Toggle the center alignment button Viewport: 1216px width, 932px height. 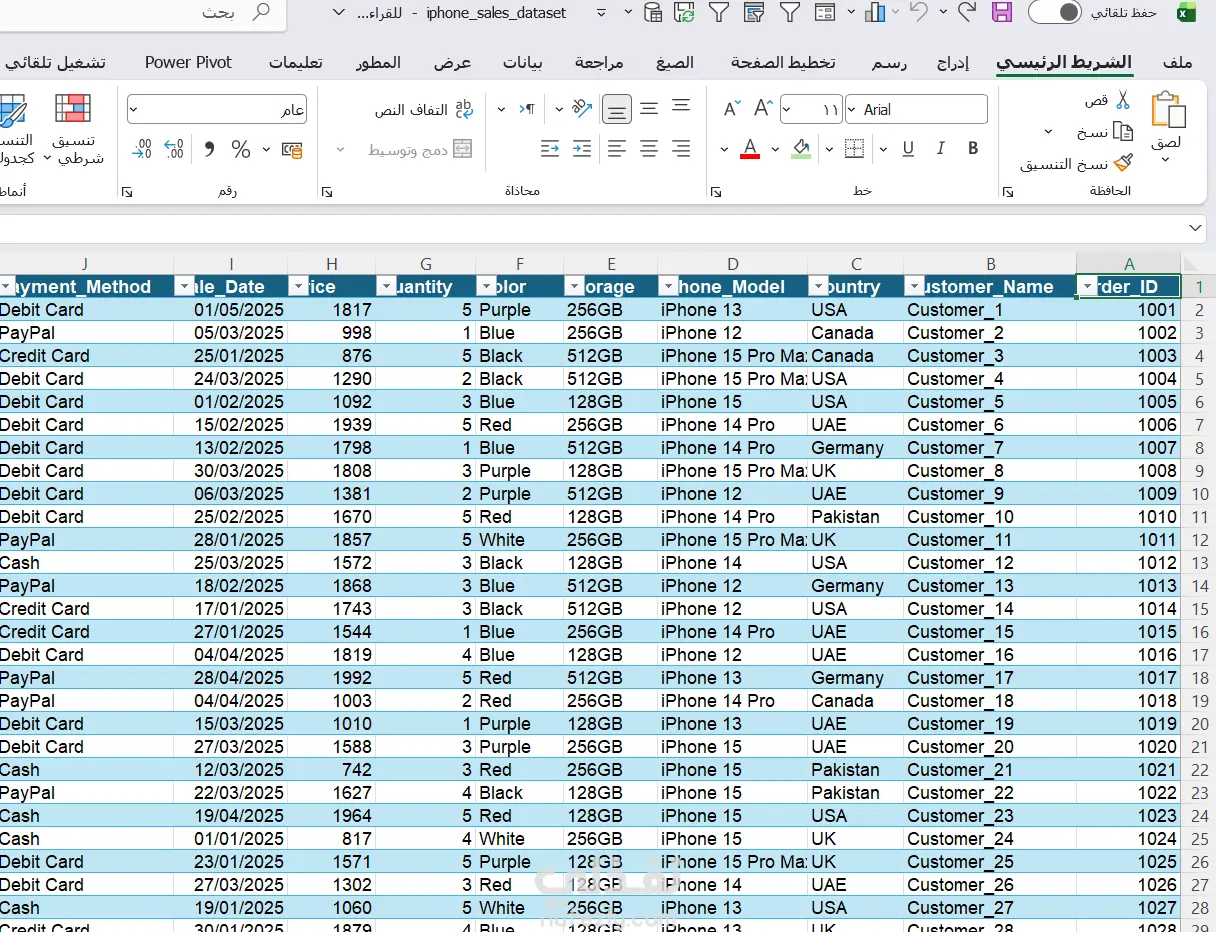649,149
